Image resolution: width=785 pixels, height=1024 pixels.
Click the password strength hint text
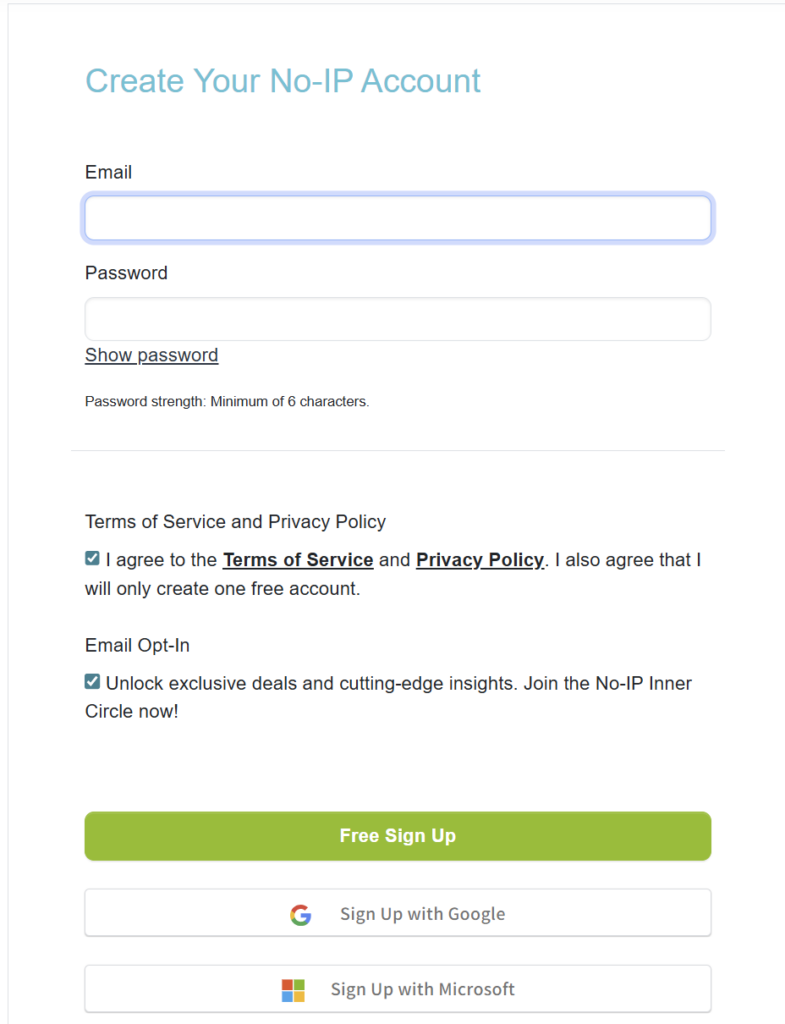(227, 402)
